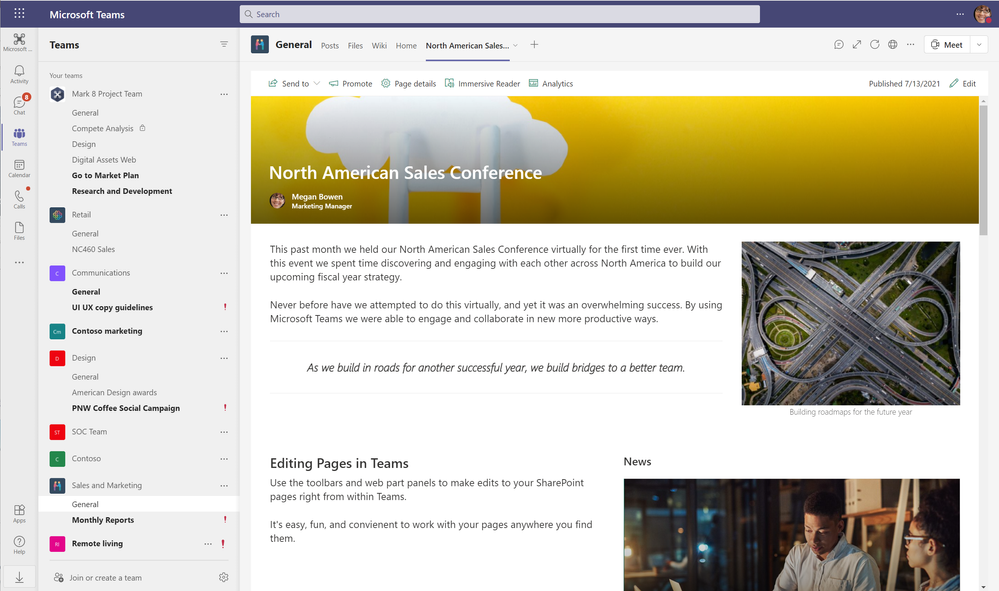Click Megan Bowen author avatar

pos(277,201)
